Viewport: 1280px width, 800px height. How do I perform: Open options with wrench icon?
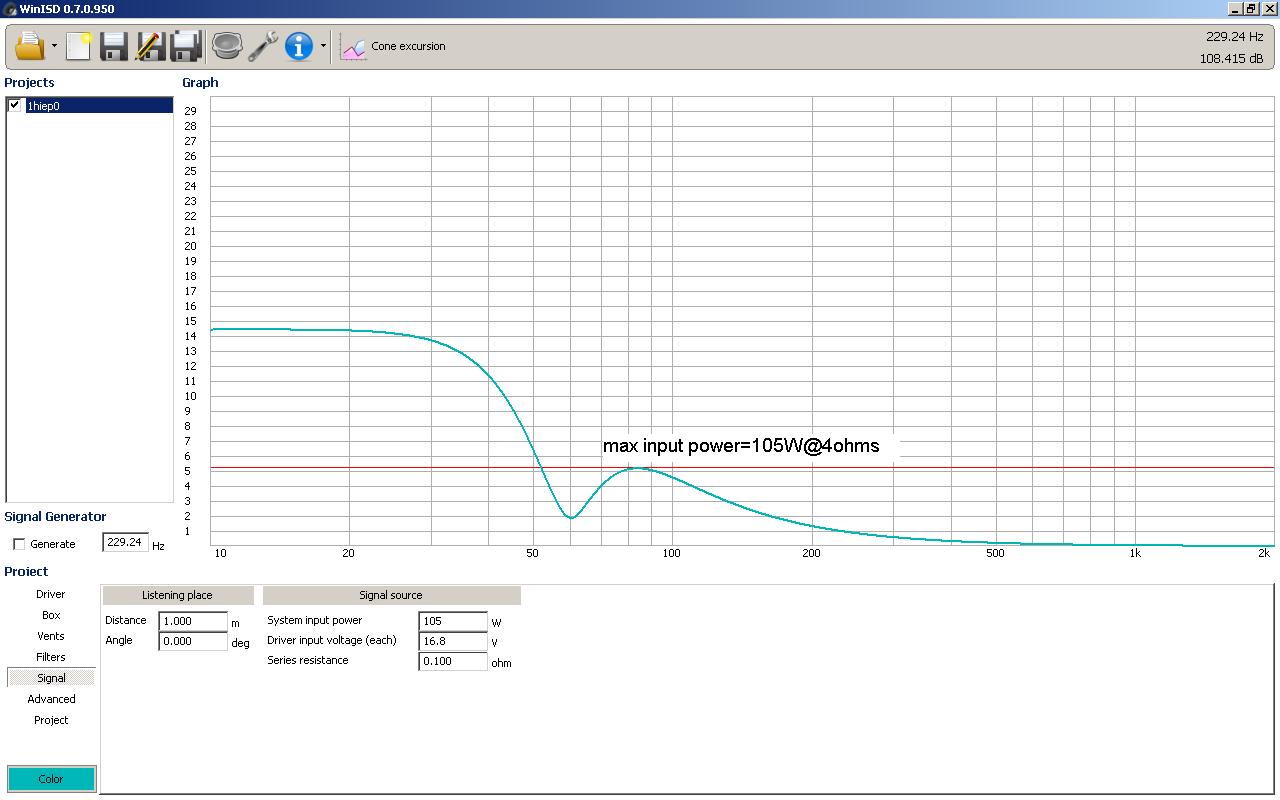263,46
